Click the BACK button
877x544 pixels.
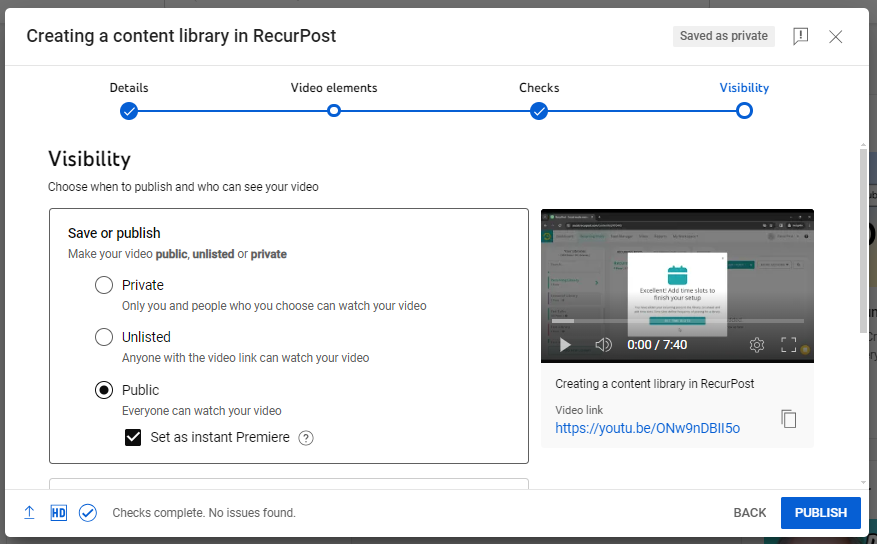tap(749, 513)
